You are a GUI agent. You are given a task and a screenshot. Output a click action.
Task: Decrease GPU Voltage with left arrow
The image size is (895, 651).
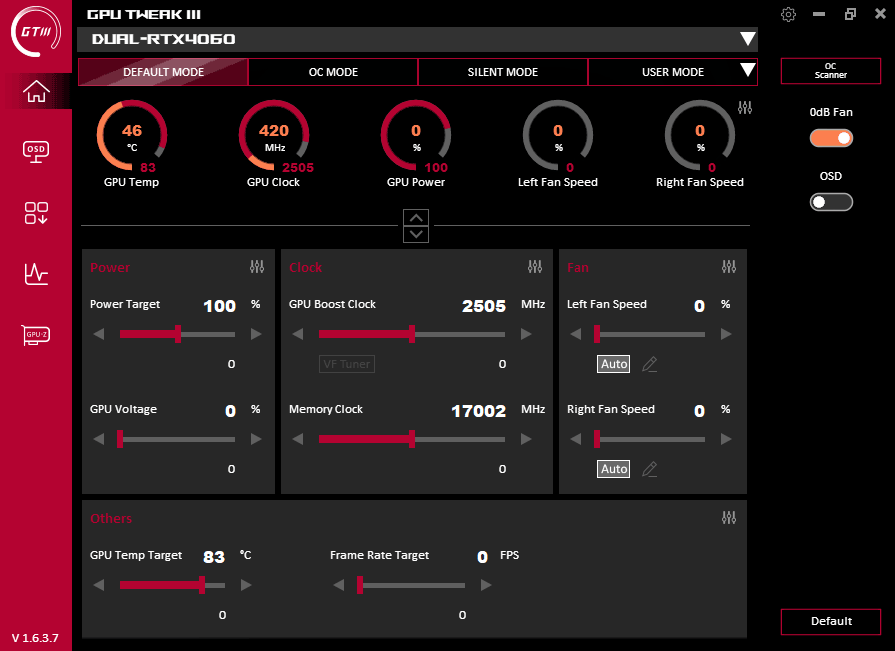(x=99, y=439)
